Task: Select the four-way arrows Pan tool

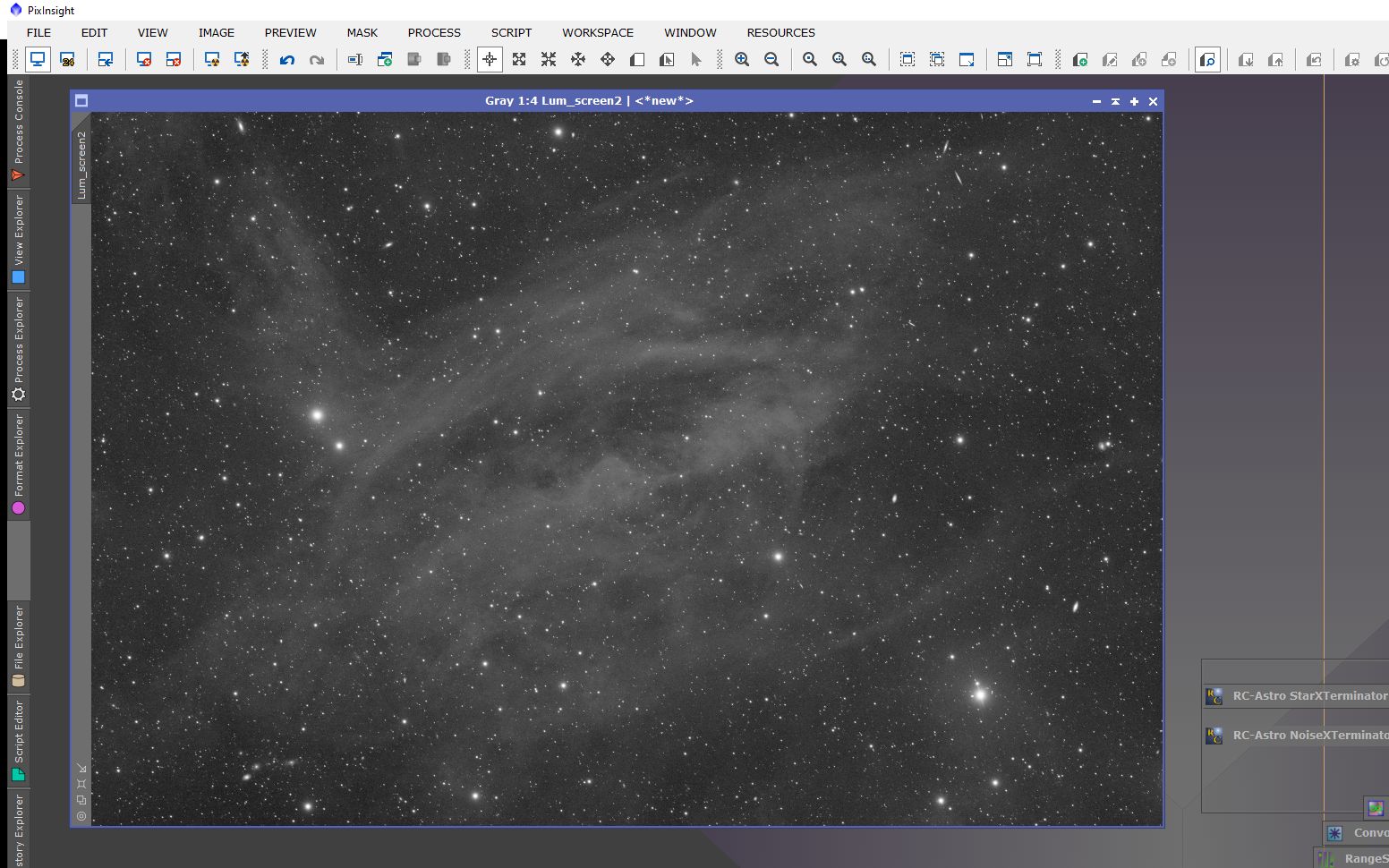Action: [578, 60]
